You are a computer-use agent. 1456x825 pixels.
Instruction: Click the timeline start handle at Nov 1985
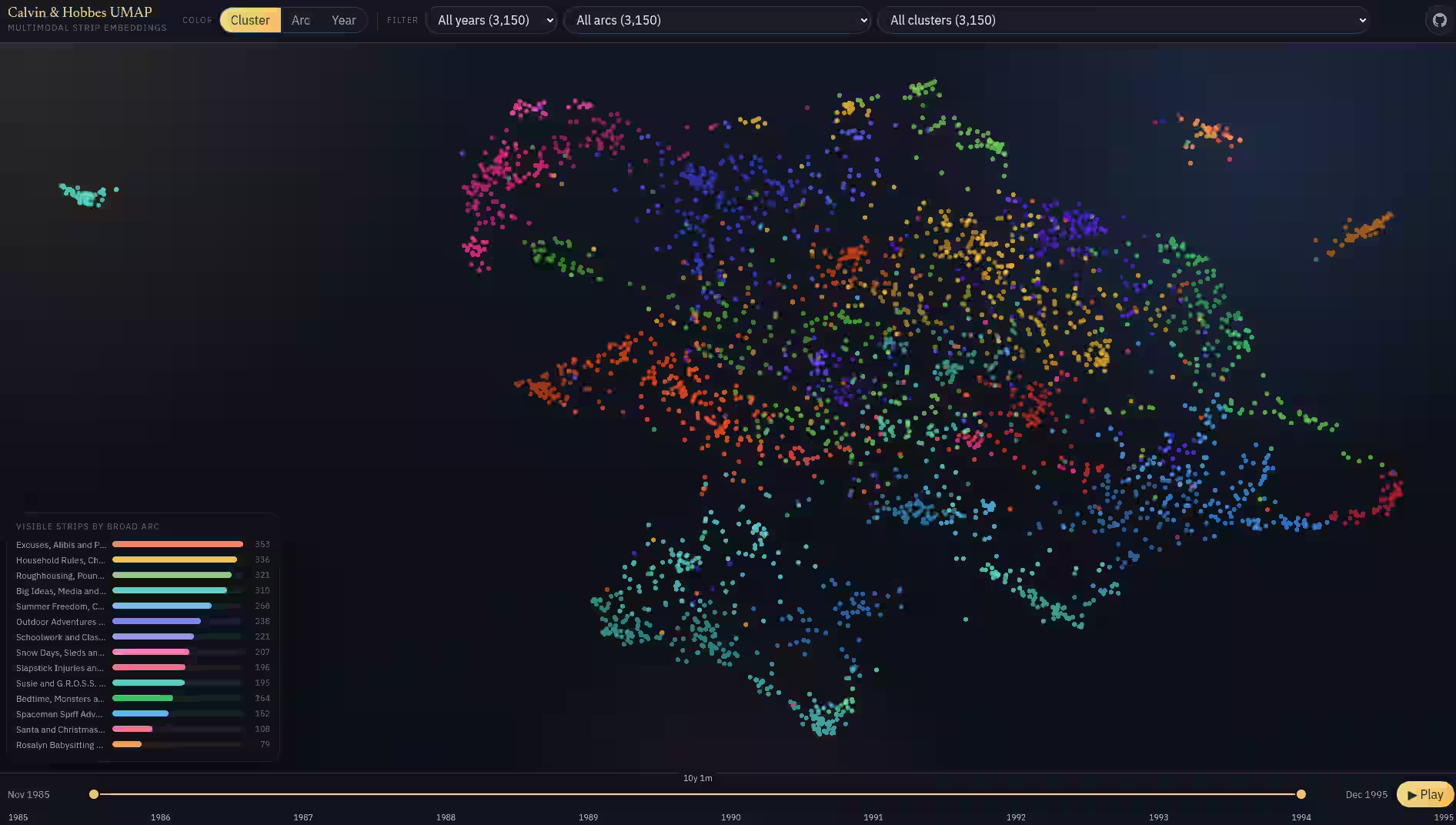point(94,794)
